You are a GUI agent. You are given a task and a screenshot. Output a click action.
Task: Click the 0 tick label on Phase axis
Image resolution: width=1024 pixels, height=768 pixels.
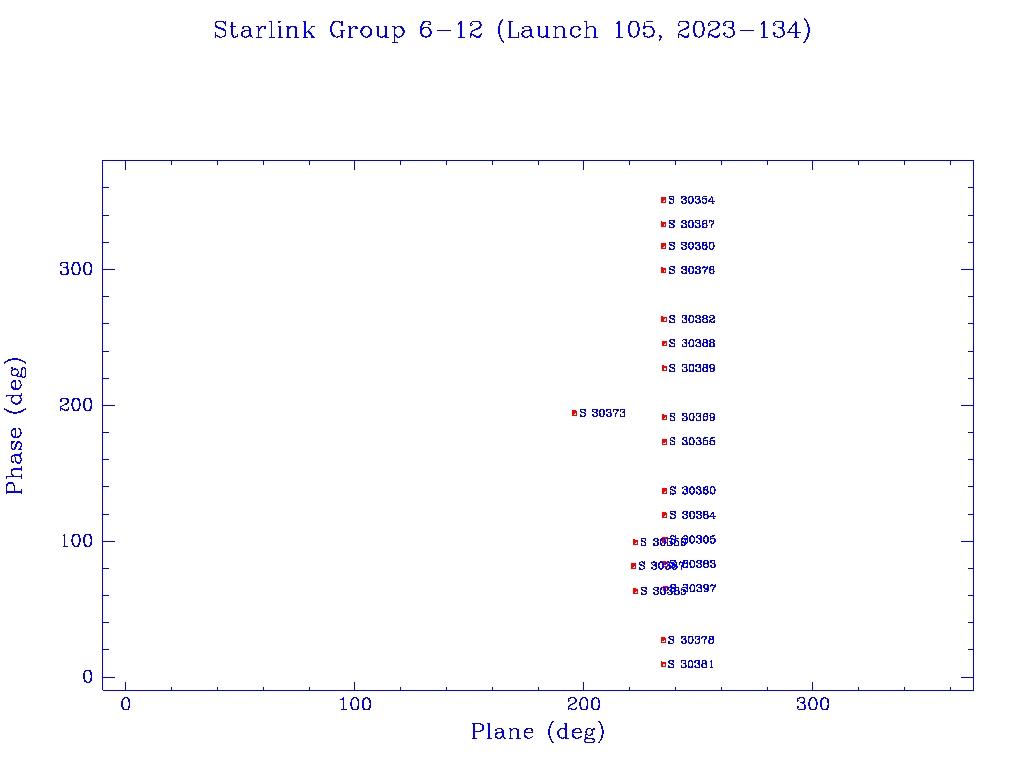pyautogui.click(x=88, y=677)
